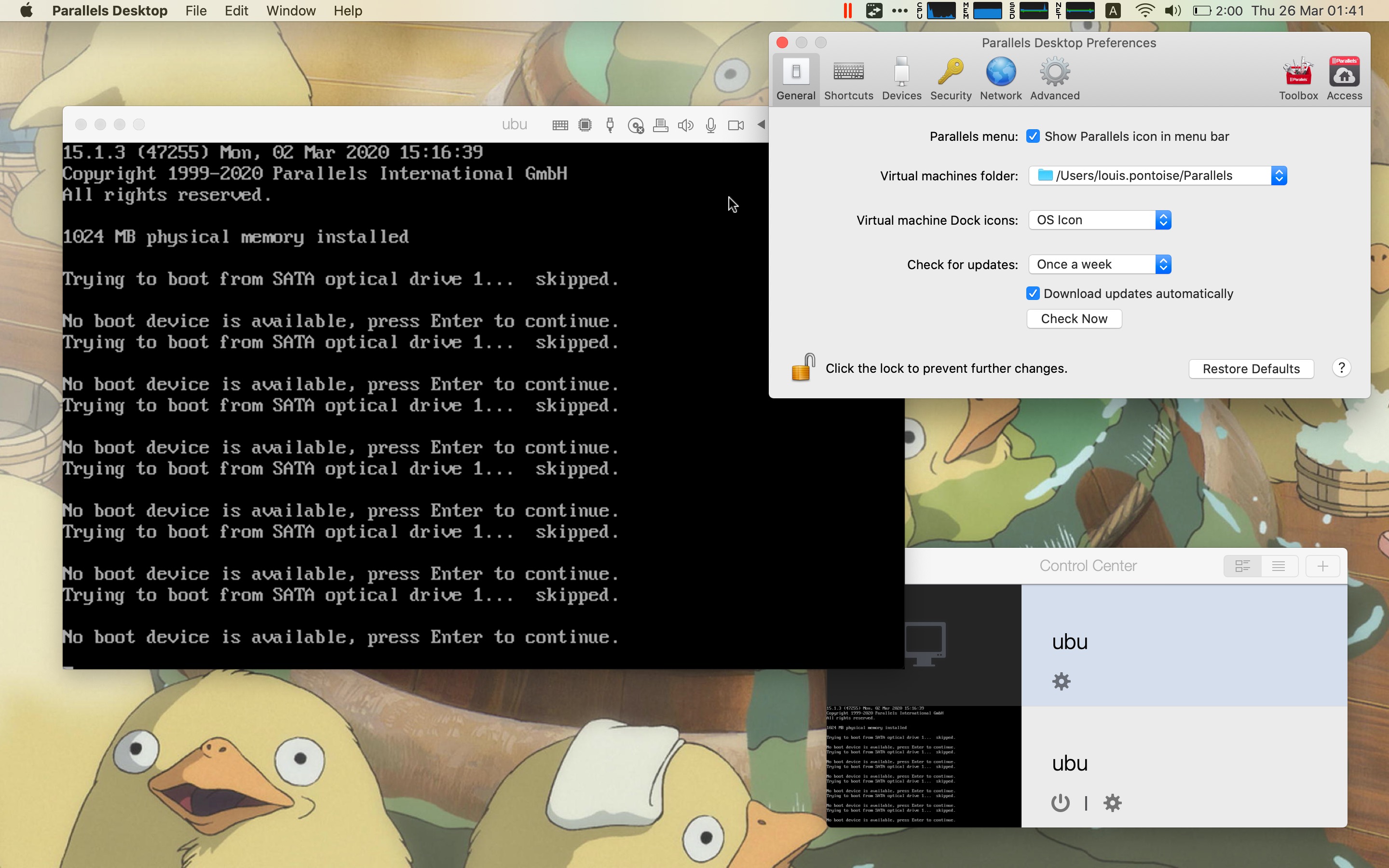Image resolution: width=1389 pixels, height=868 pixels.
Task: Open the Check for updates frequency dropdown
Action: coord(1100,264)
